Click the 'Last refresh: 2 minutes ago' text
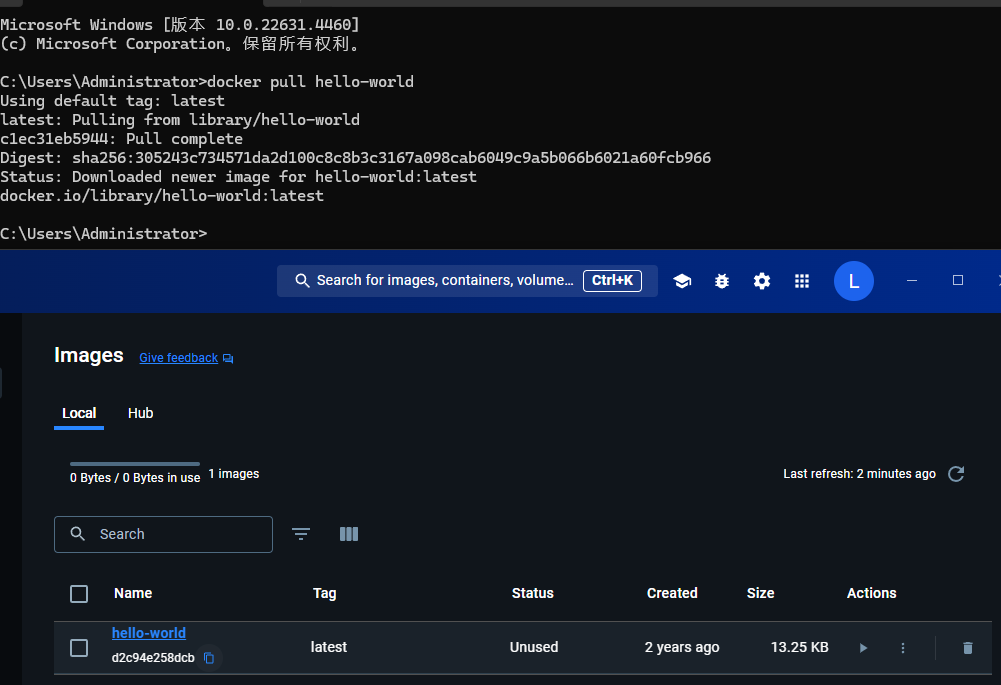Image resolution: width=1001 pixels, height=685 pixels. 859,474
